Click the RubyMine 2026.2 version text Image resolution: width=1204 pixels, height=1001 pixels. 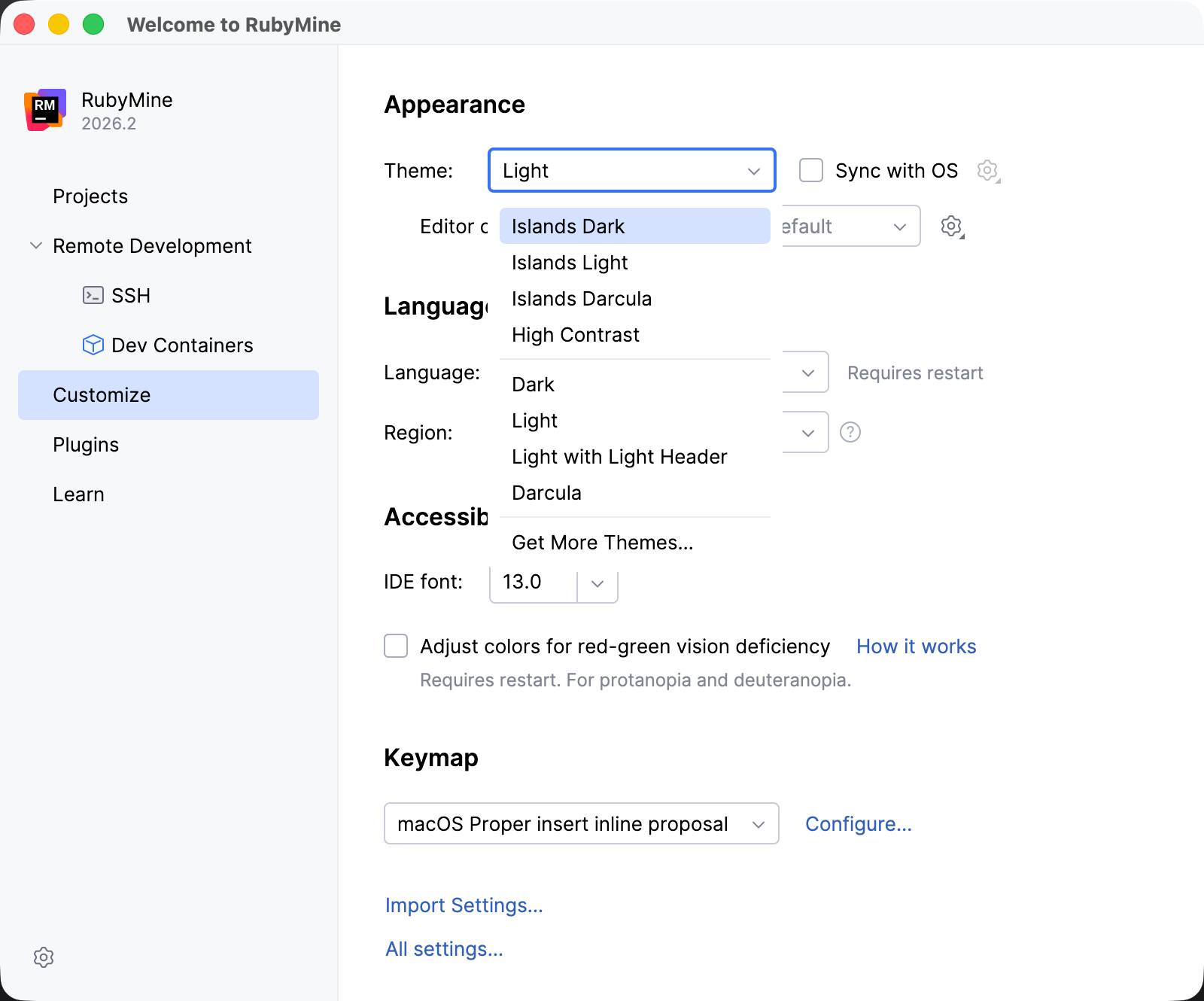(x=109, y=123)
